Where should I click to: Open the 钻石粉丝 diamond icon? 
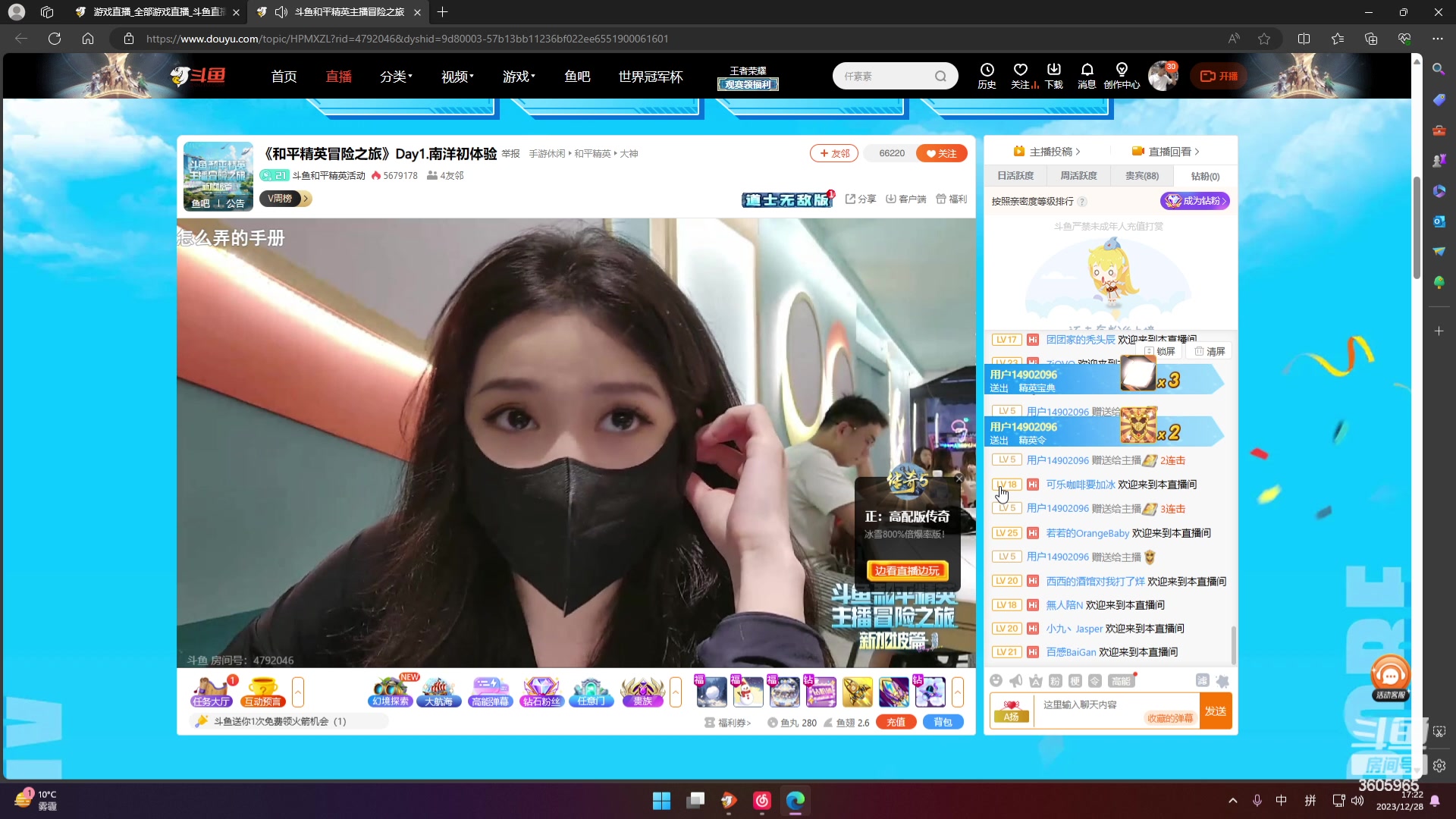pos(541,692)
